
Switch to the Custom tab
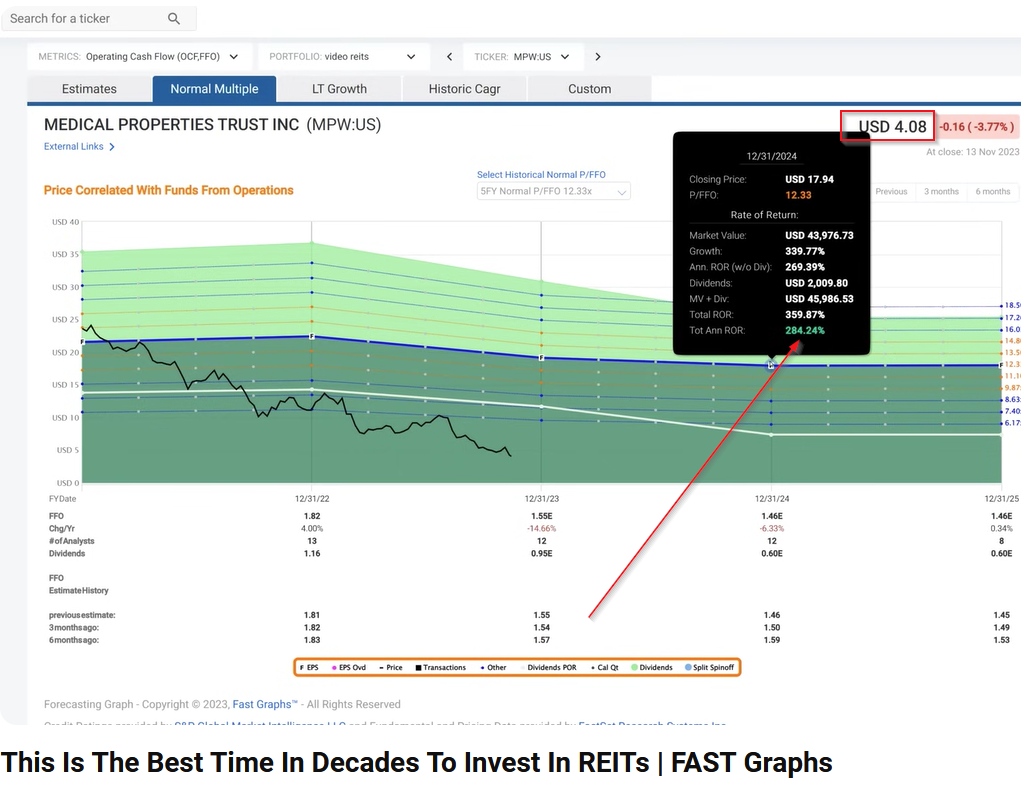[x=589, y=89]
